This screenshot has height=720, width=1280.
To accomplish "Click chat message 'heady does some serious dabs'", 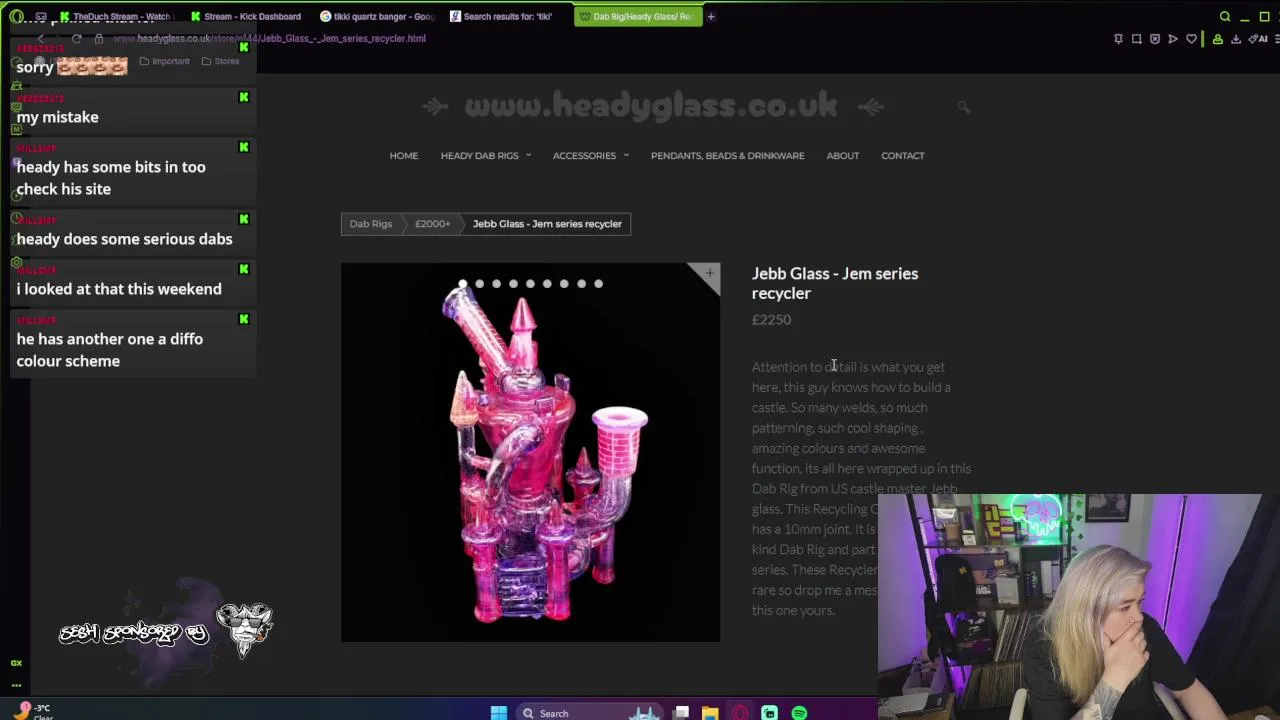I will pos(124,239).
